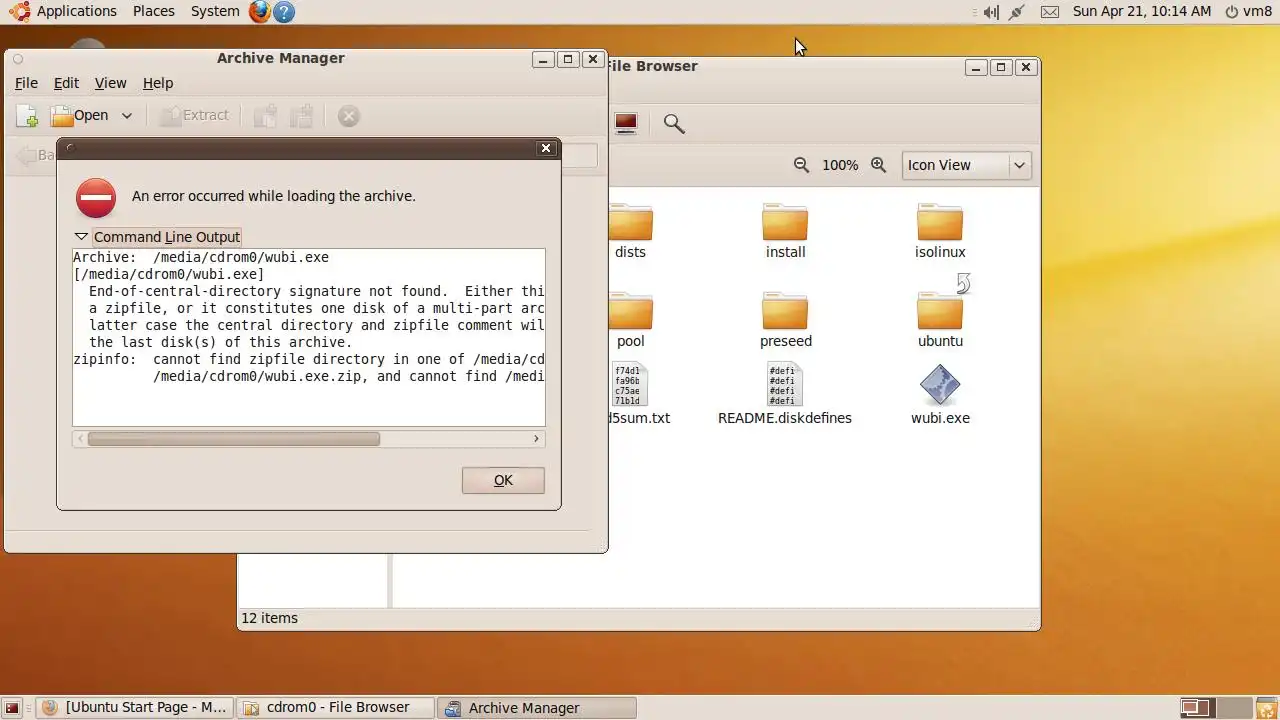1280x720 pixels.
Task: Click the horizontal scrollbar thumb in output box
Action: click(x=233, y=438)
